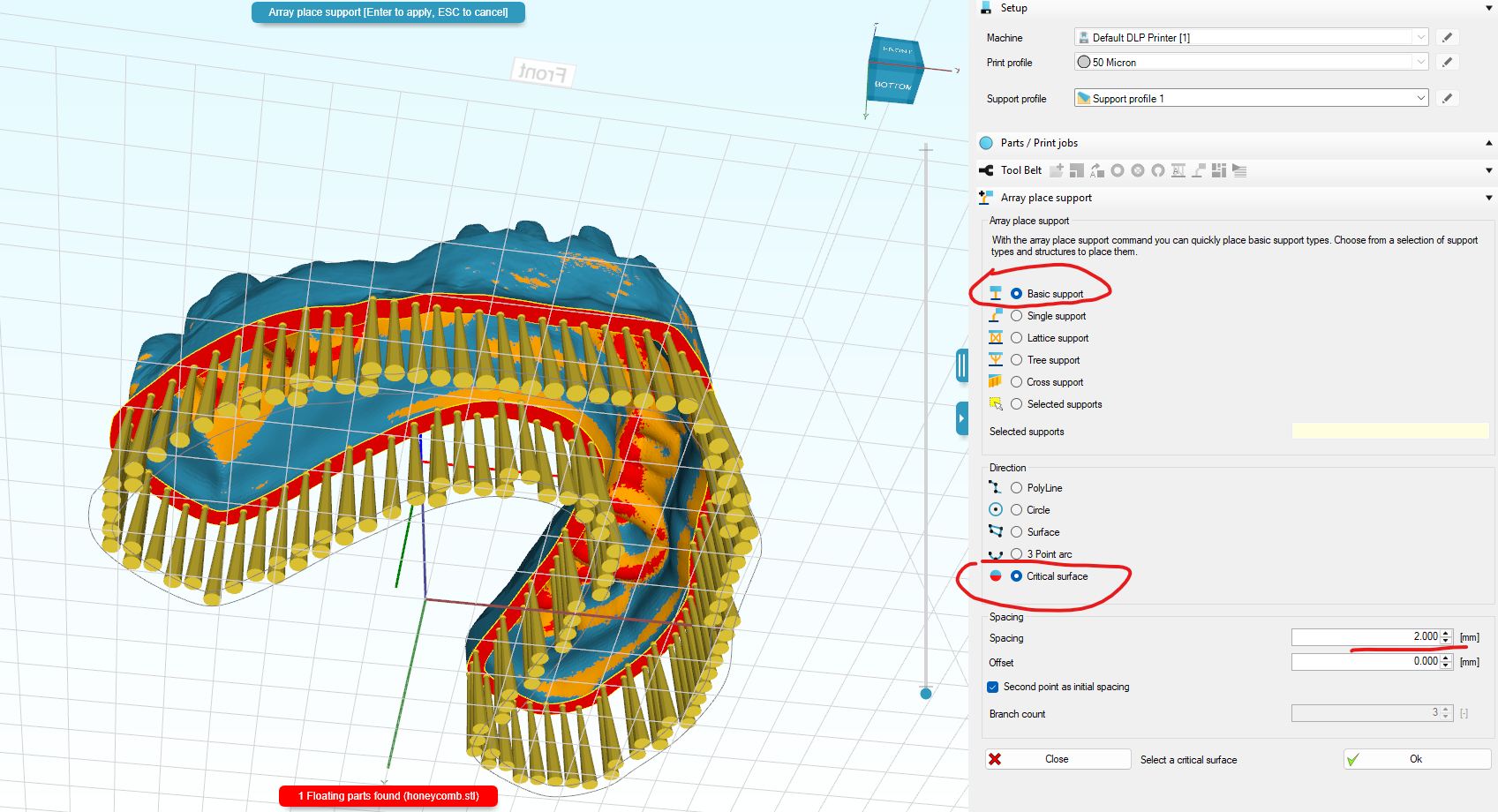Choose the Circle direction option
The height and width of the screenshot is (812, 1498).
tap(1017, 510)
